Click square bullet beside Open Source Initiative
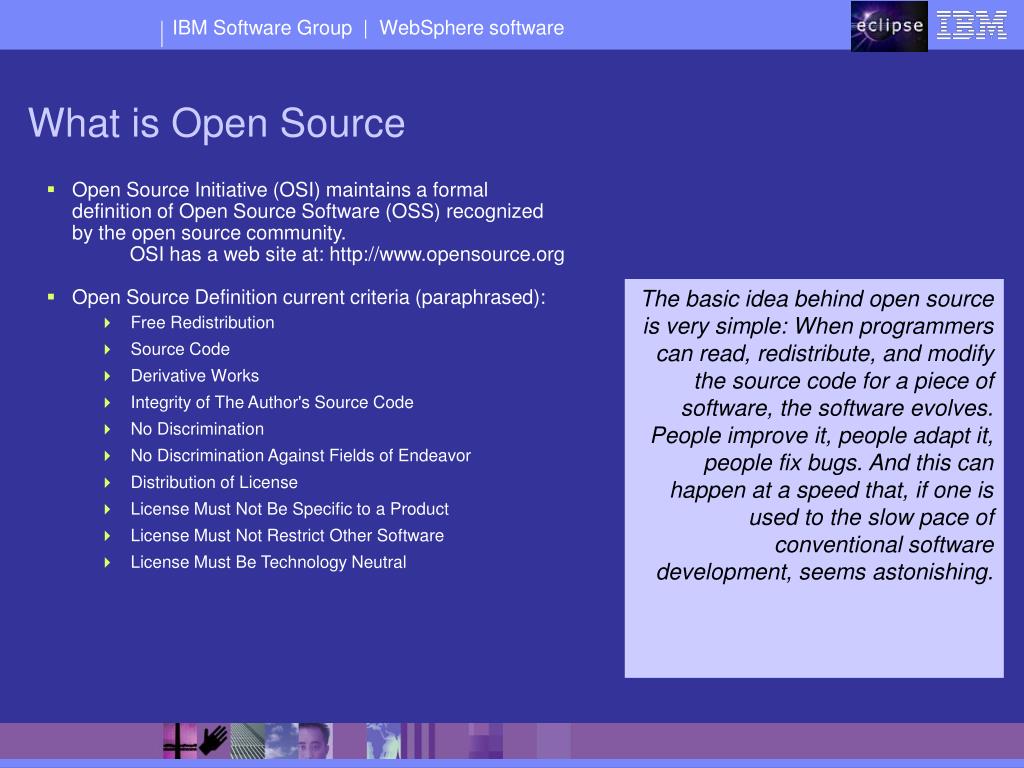 tap(51, 189)
